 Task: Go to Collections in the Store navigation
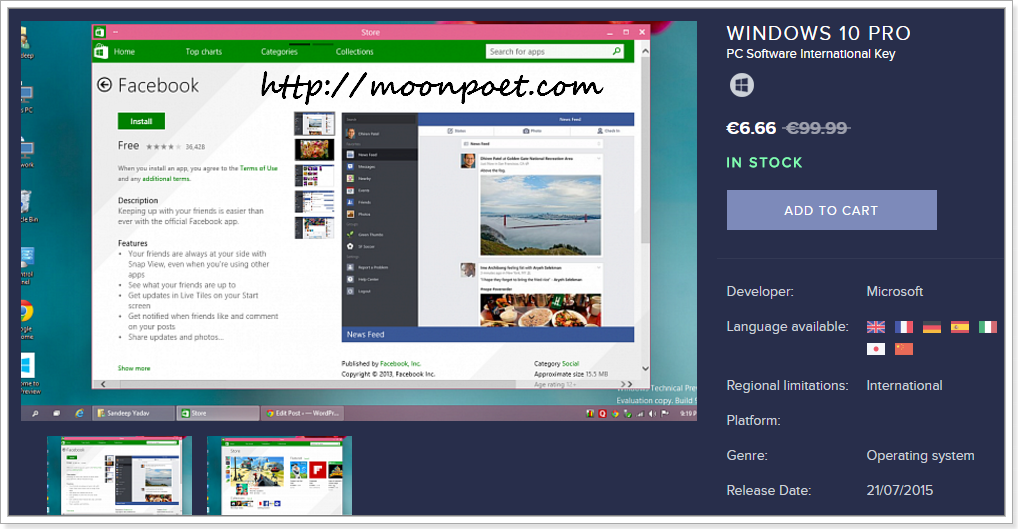click(x=354, y=52)
